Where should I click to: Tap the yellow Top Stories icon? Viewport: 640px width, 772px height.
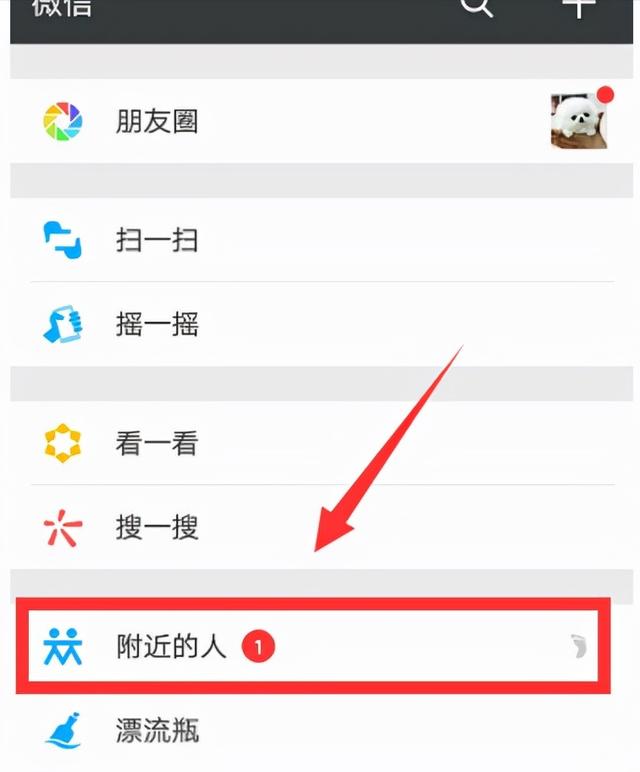pos(63,443)
